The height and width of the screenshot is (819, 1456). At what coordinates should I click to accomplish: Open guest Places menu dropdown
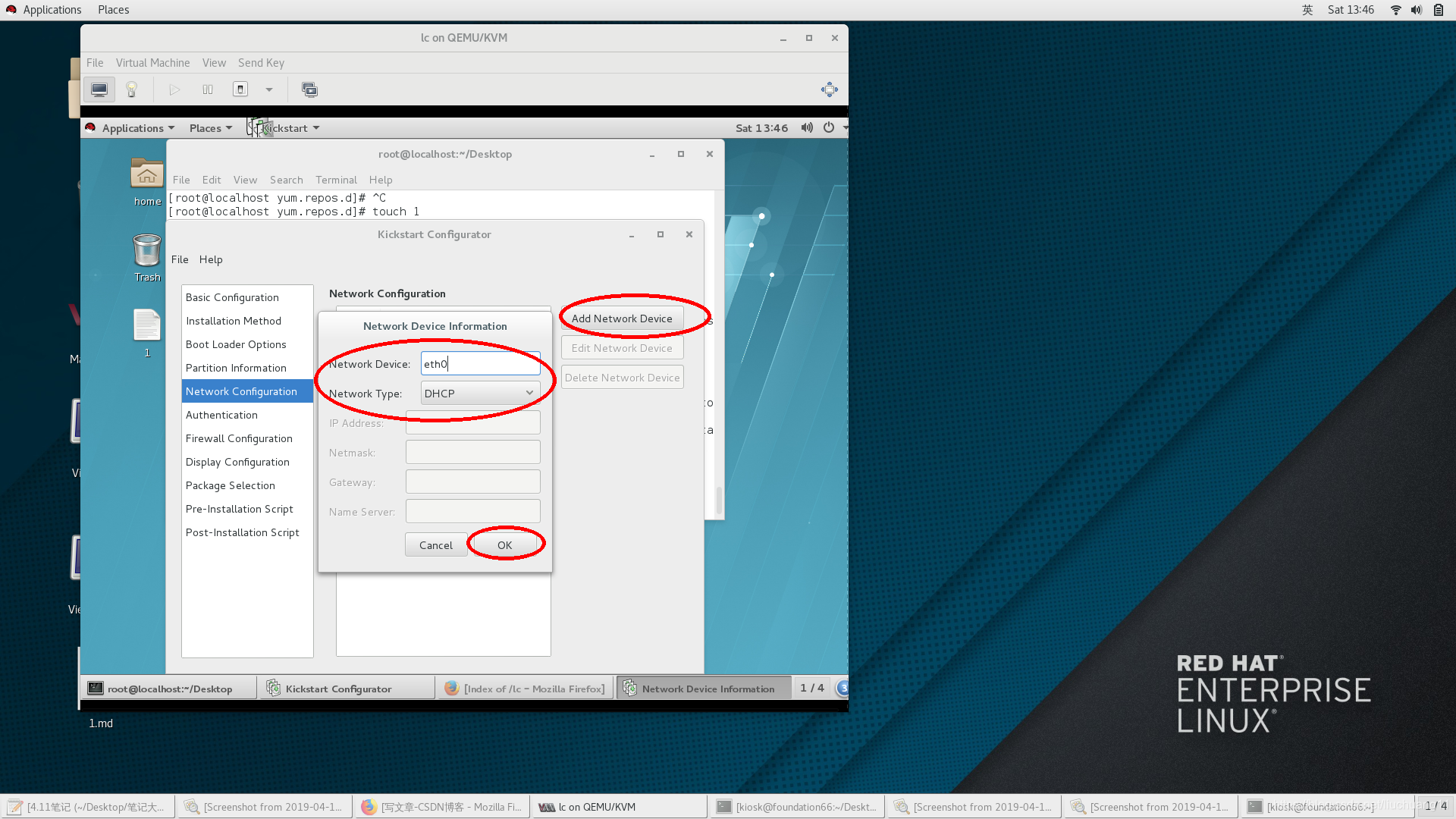click(x=210, y=128)
